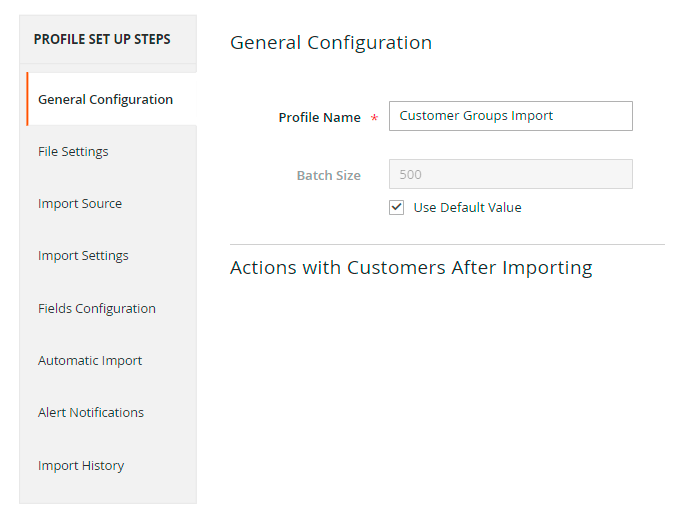Open the Alert Notifications step
The height and width of the screenshot is (515, 685).
[91, 412]
